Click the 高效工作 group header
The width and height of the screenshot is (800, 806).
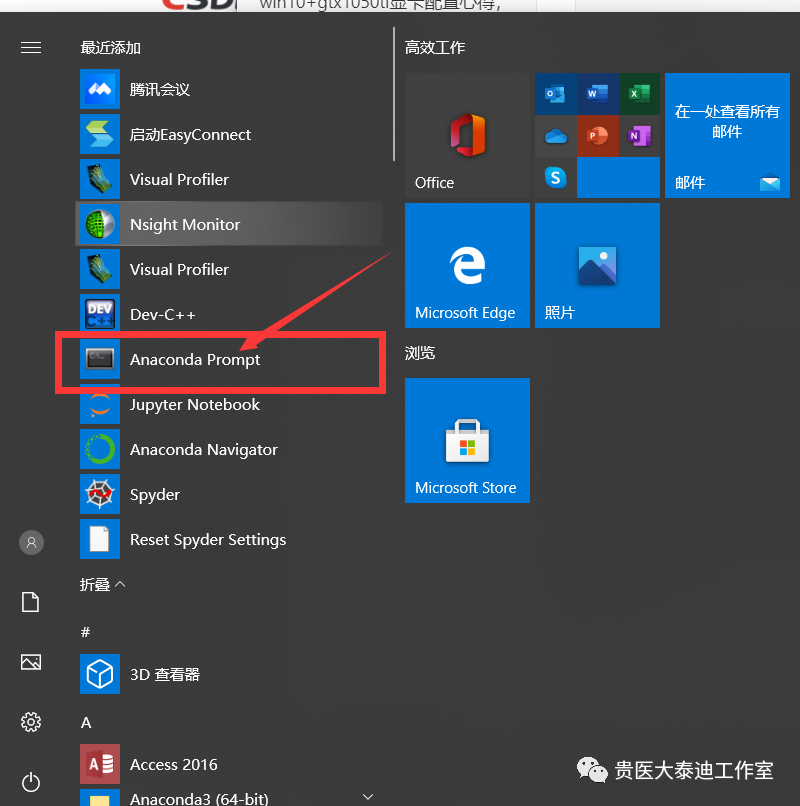(x=435, y=48)
